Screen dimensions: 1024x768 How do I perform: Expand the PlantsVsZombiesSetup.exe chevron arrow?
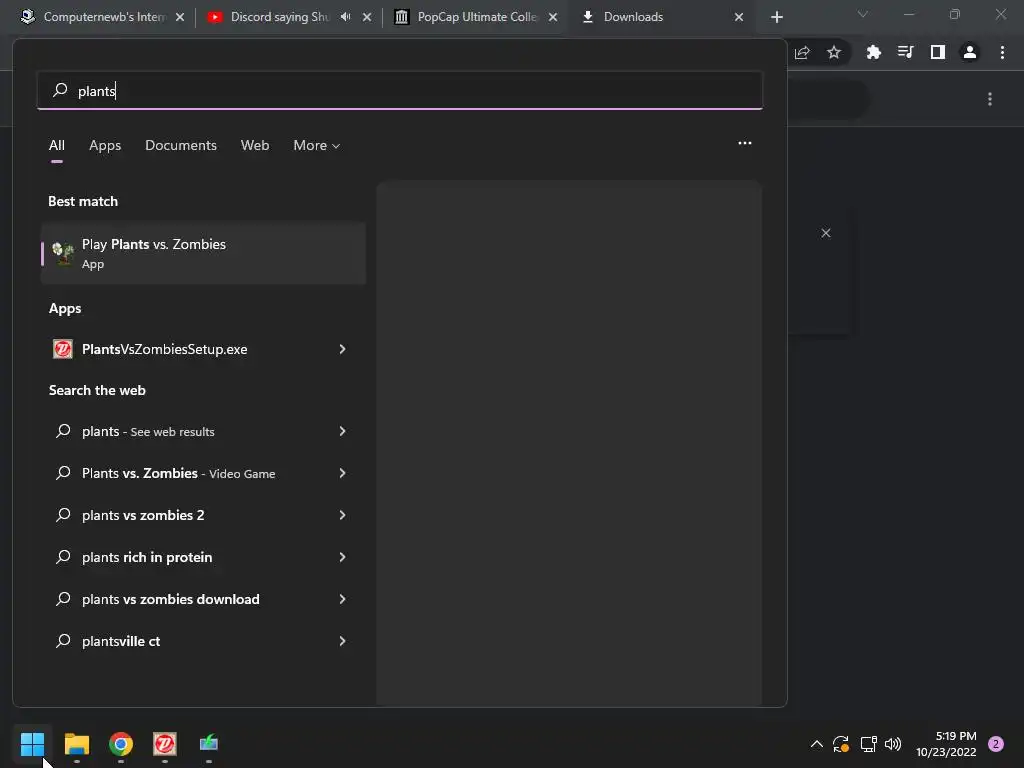(x=342, y=349)
